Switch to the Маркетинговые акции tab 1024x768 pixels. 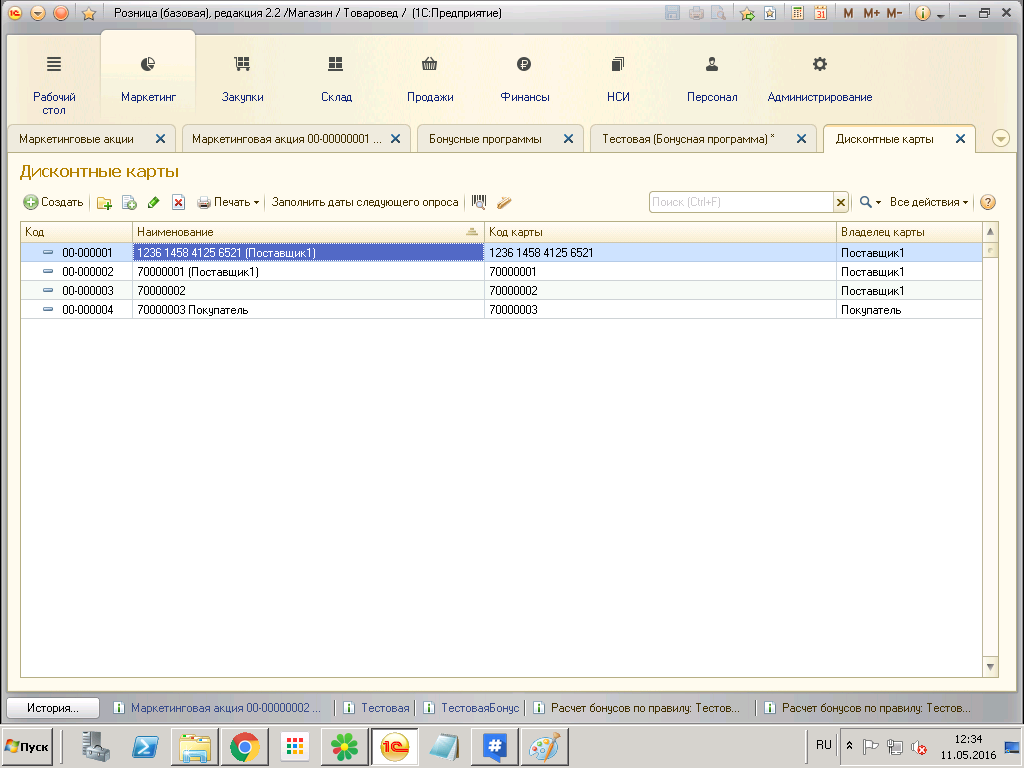pos(76,139)
